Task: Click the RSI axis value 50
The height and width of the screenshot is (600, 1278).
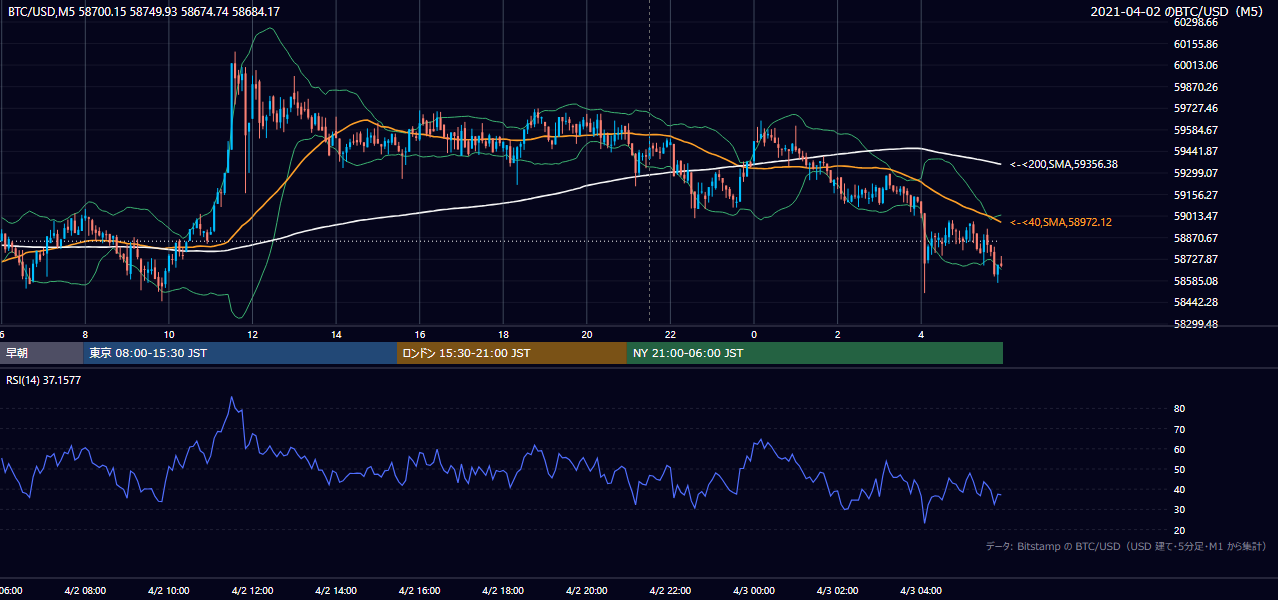Action: point(1179,469)
